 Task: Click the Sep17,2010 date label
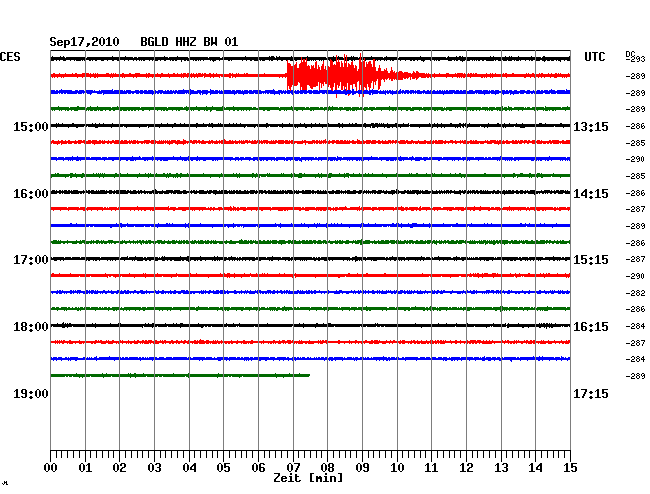click(84, 42)
